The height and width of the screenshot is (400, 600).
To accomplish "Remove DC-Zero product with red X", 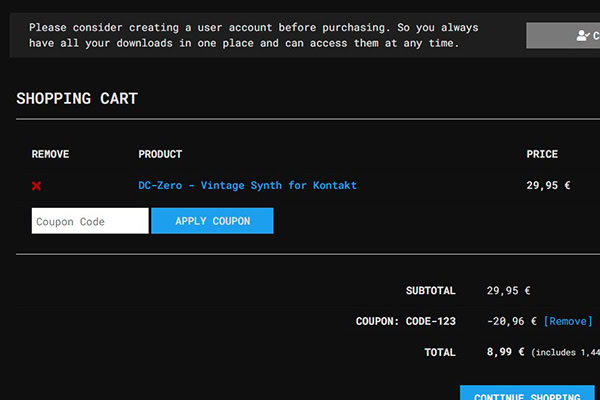I will [36, 186].
